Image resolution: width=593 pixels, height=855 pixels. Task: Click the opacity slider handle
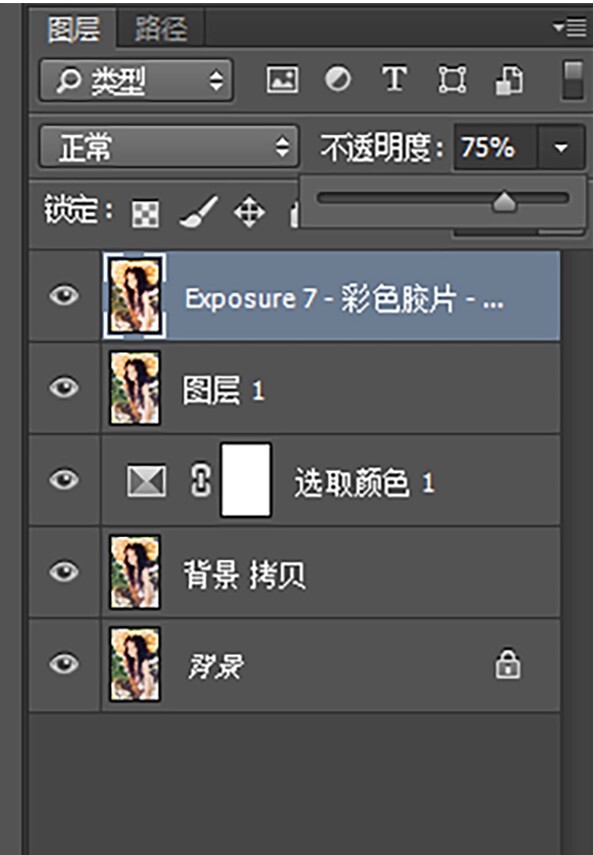(504, 201)
